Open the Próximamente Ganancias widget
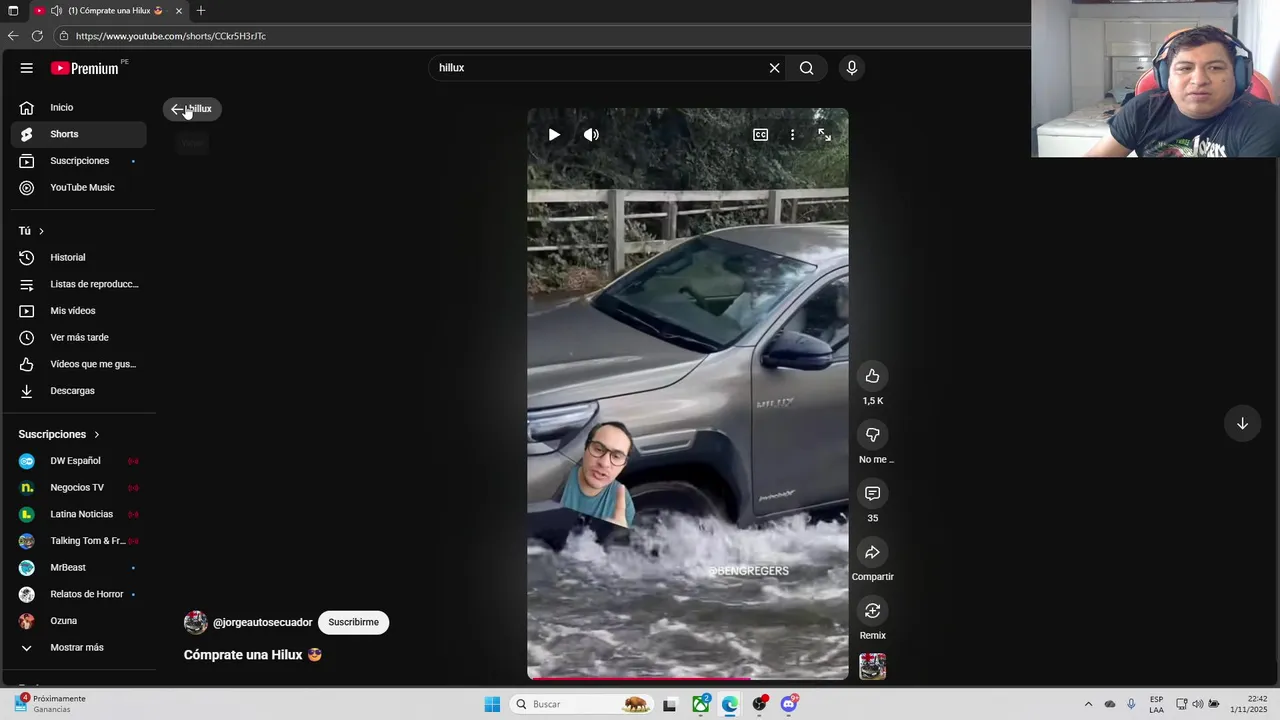The image size is (1280, 720). pyautogui.click(x=50, y=704)
